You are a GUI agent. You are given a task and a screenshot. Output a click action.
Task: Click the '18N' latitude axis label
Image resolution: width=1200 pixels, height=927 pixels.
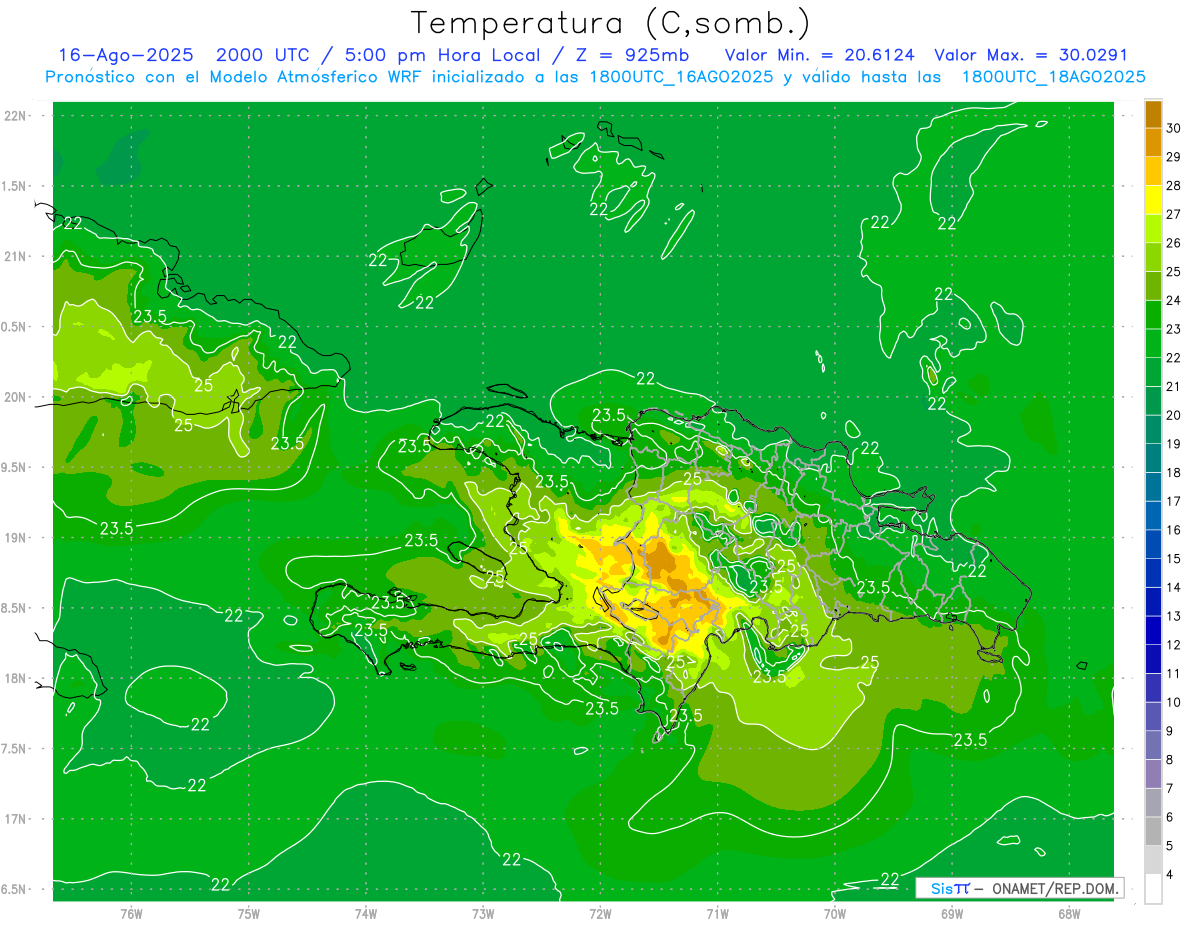15,678
